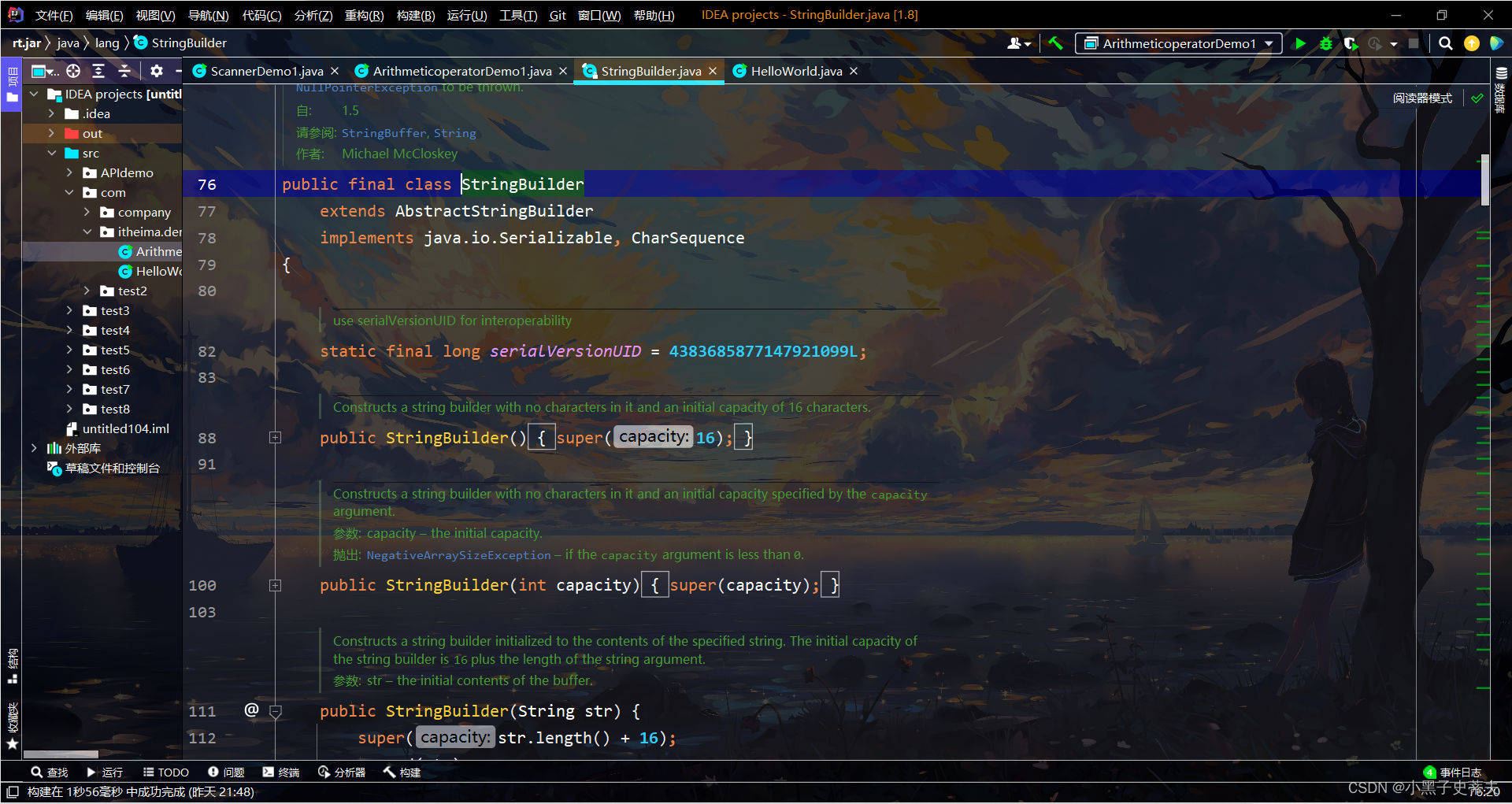Open the Event Log in status bar

[x=1453, y=773]
